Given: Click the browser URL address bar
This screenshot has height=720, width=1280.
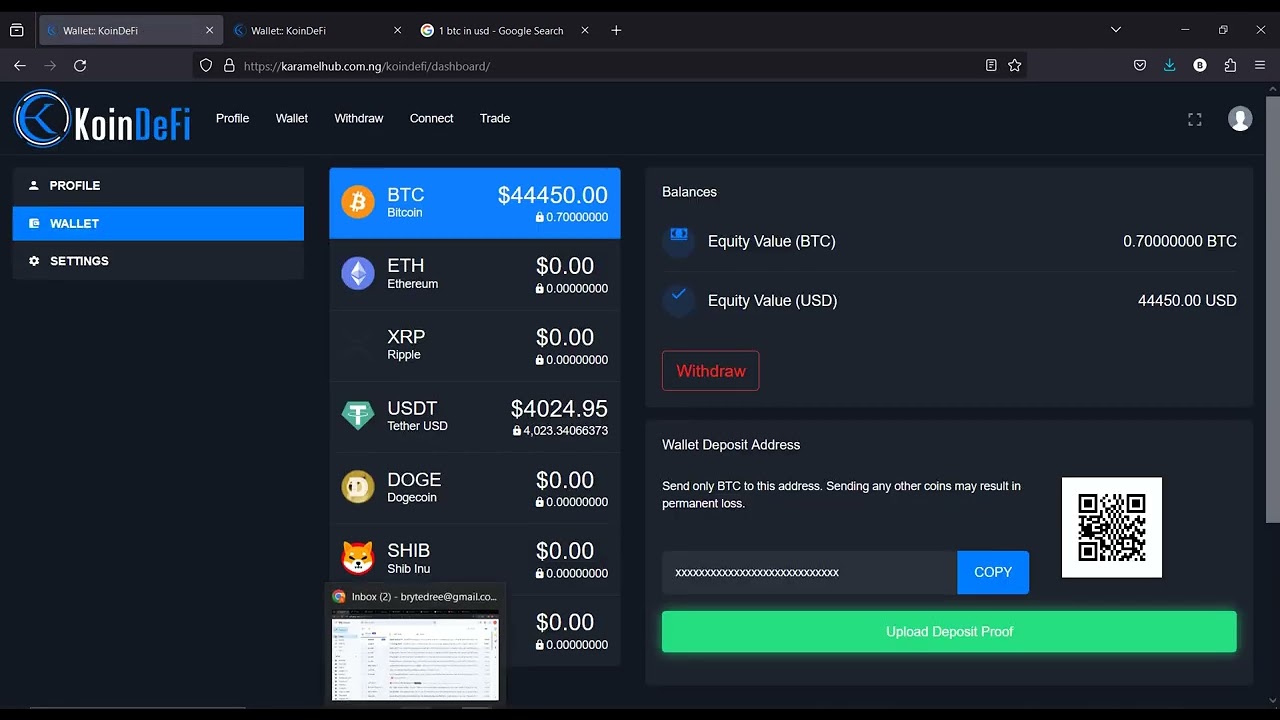Looking at the screenshot, I should tap(610, 65).
